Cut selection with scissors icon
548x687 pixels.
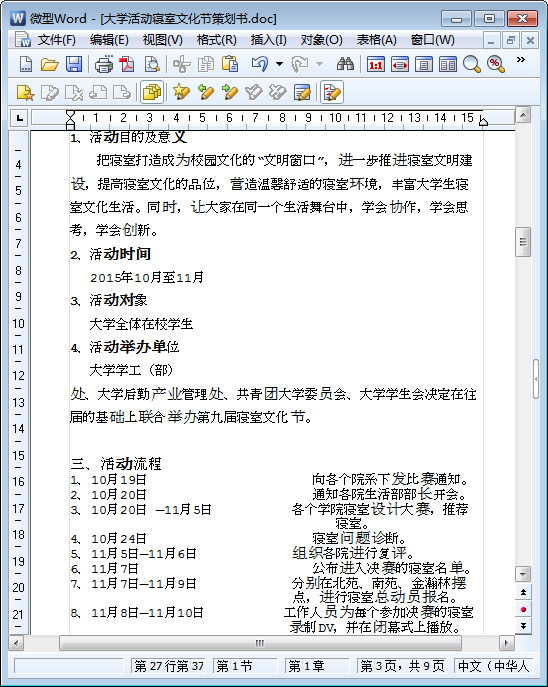coord(181,64)
